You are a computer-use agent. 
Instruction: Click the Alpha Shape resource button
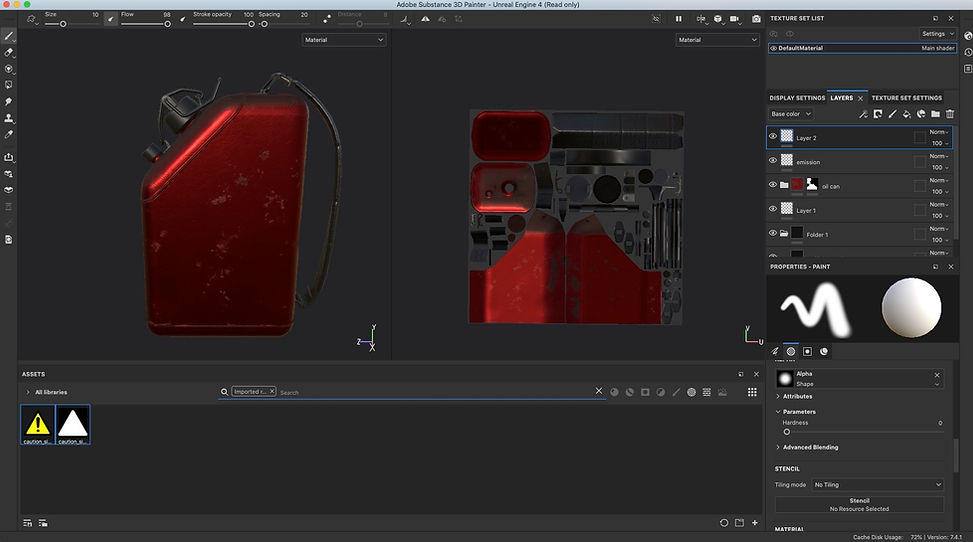[860, 379]
